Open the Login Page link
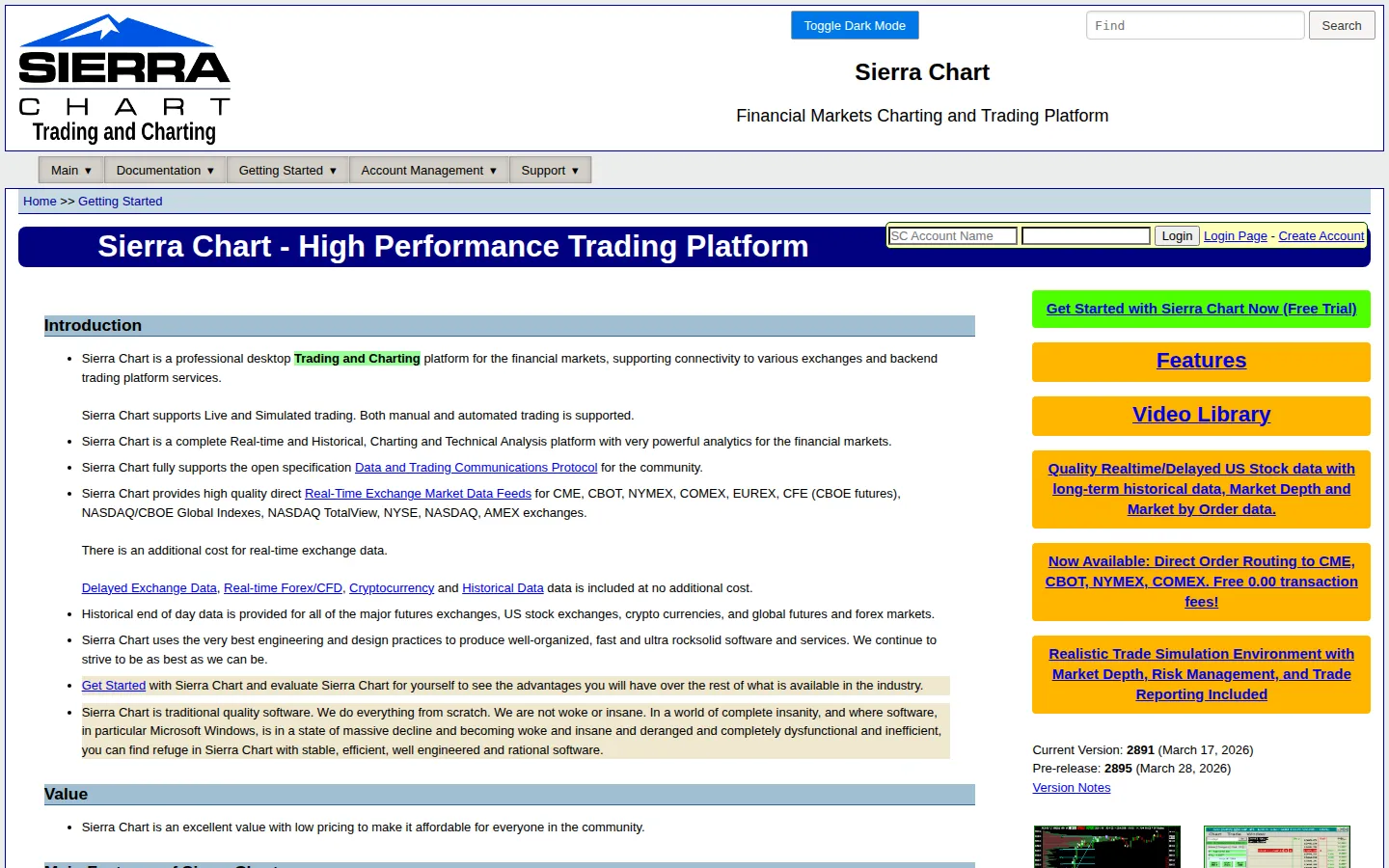The height and width of the screenshot is (868, 1389). coord(1236,236)
